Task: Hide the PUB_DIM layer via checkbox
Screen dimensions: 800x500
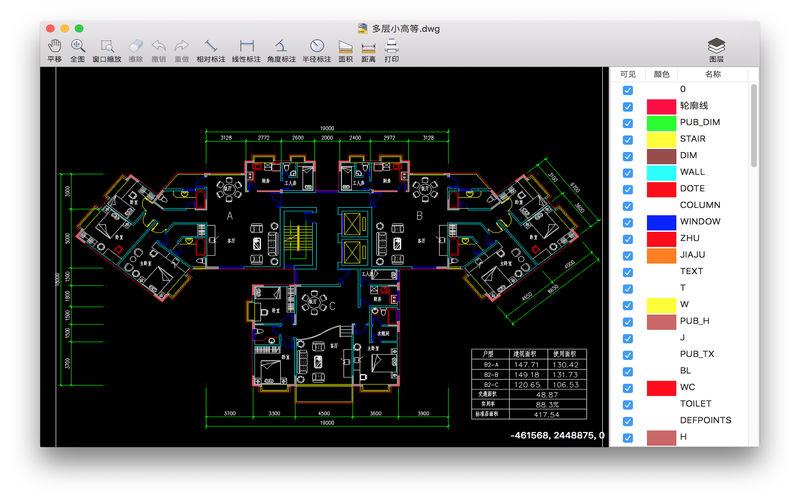Action: coord(628,123)
